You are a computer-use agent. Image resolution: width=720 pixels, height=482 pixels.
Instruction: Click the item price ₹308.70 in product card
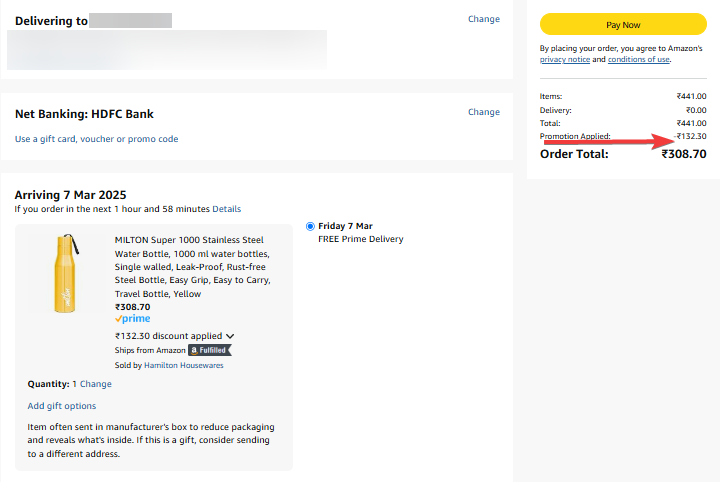click(x=132, y=307)
